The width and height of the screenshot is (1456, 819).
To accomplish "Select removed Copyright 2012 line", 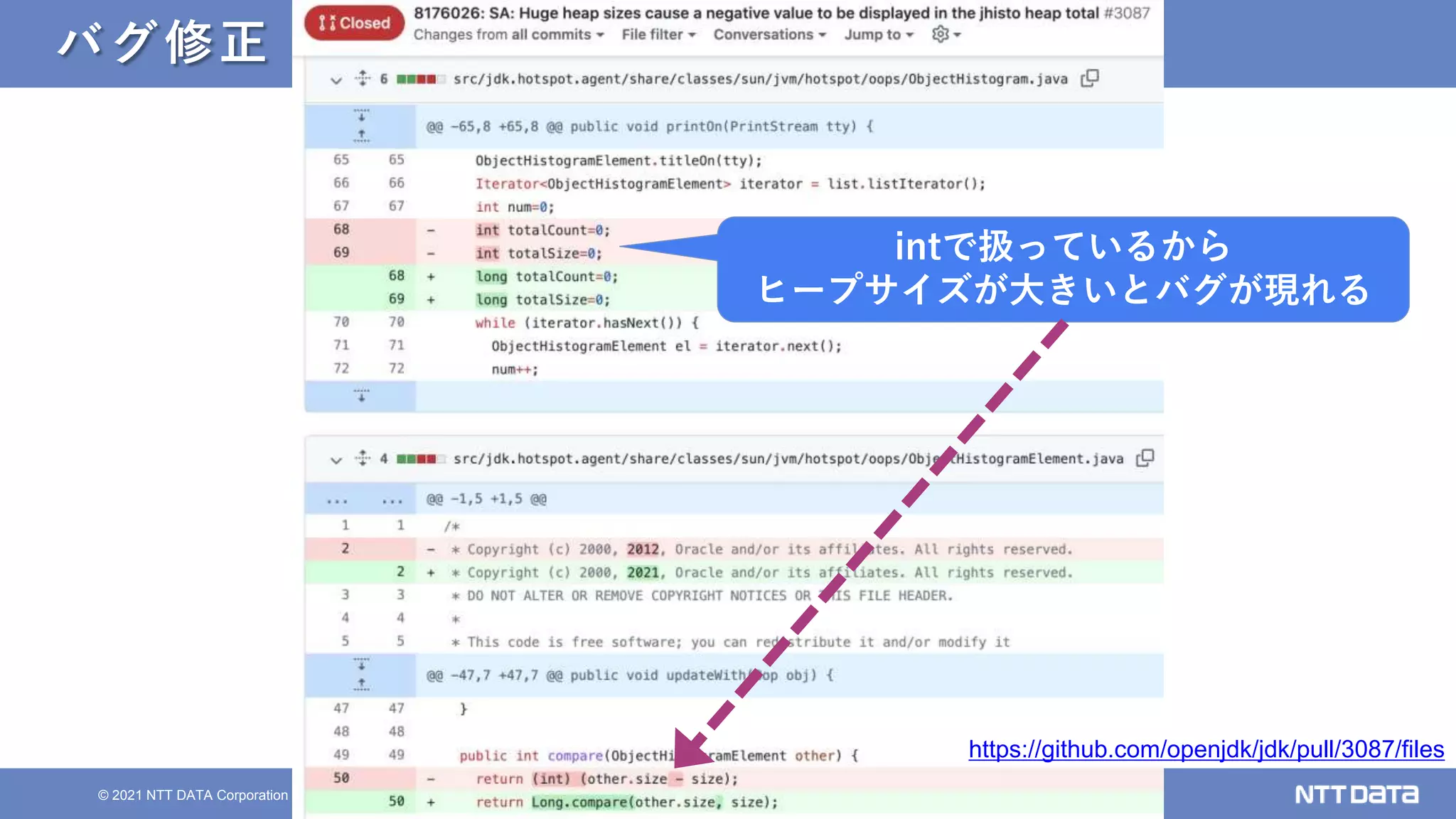I will pyautogui.click(x=734, y=549).
